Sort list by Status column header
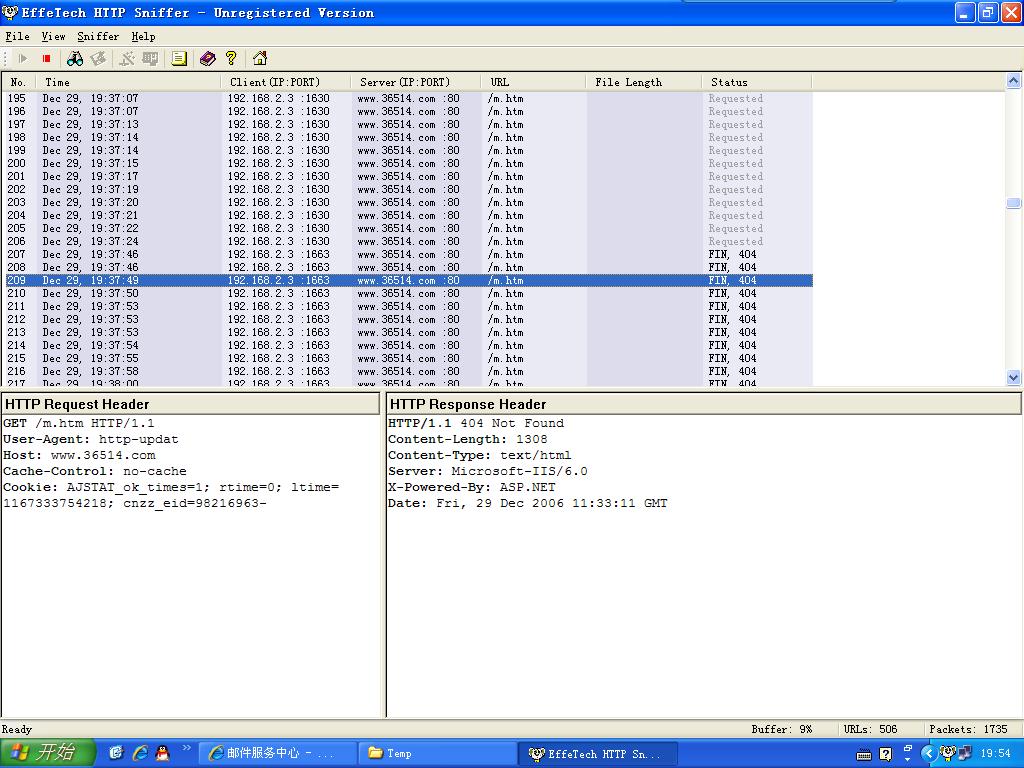 click(729, 82)
